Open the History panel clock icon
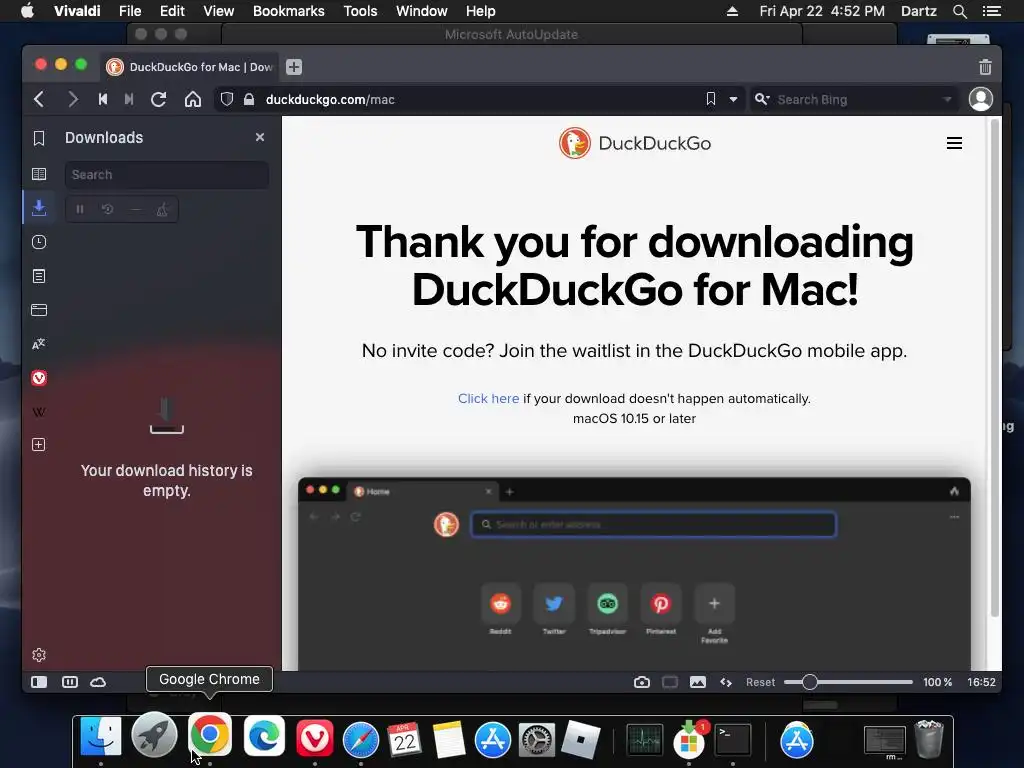The width and height of the screenshot is (1024, 768). [x=39, y=242]
